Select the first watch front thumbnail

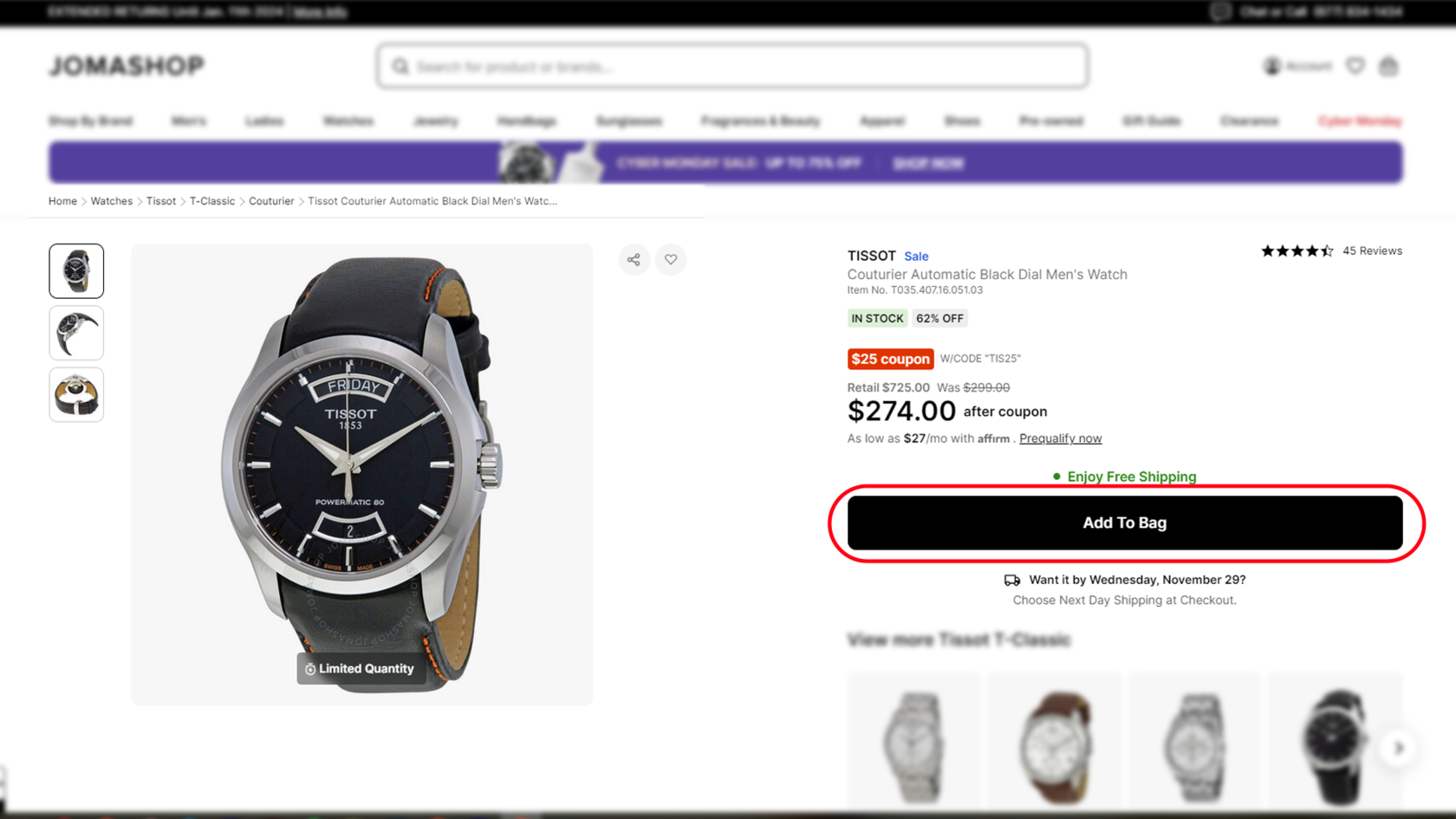pyautogui.click(x=76, y=271)
